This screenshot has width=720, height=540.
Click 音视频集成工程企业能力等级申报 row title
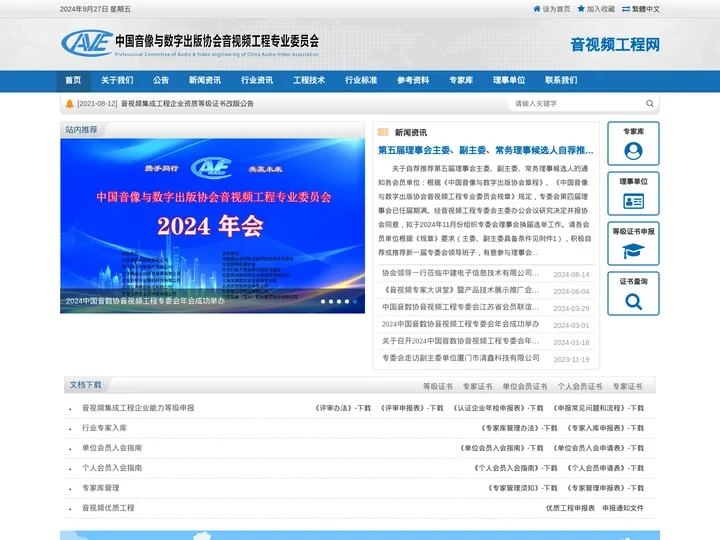(138, 408)
